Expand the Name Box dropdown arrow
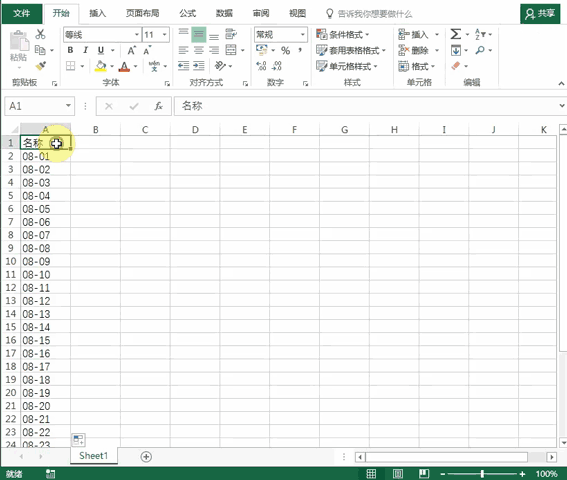 click(68, 106)
